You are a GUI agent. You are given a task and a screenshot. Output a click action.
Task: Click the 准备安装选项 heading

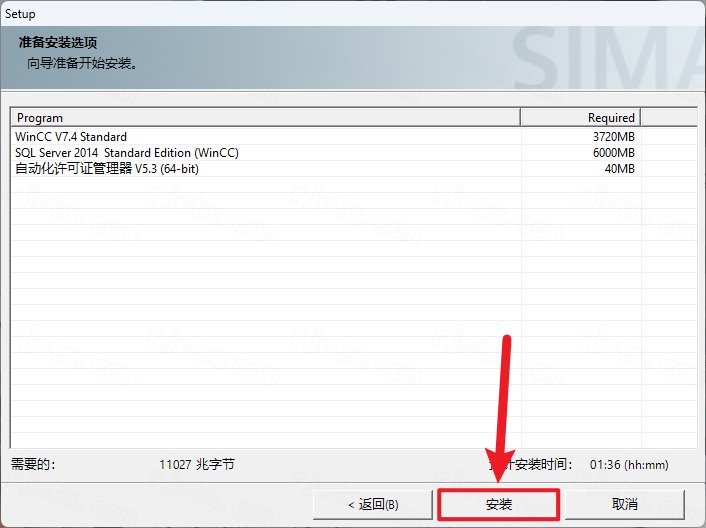tap(58, 43)
